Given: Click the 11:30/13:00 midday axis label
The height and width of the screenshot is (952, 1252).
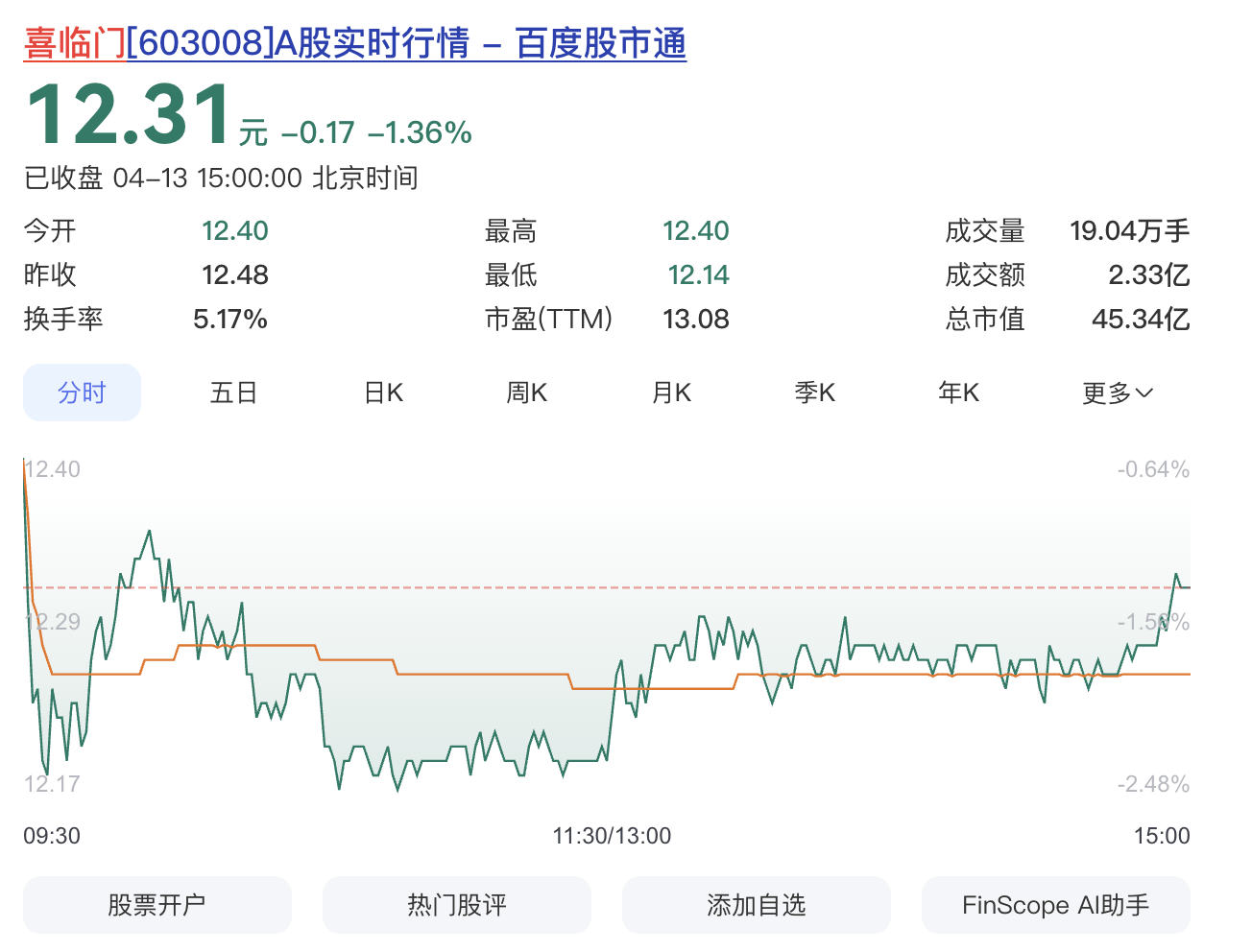Looking at the screenshot, I should pyautogui.click(x=612, y=836).
